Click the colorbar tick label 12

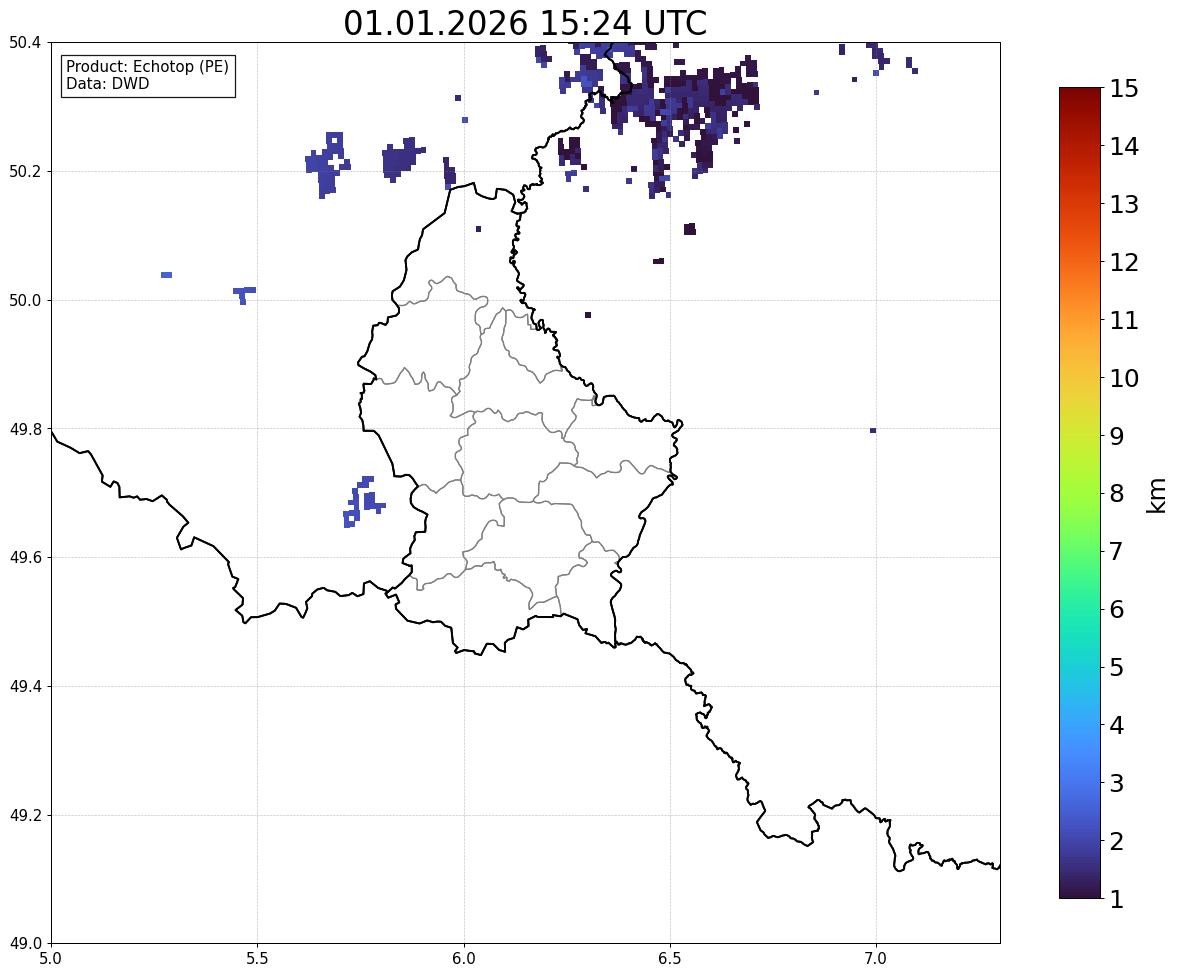(1124, 262)
